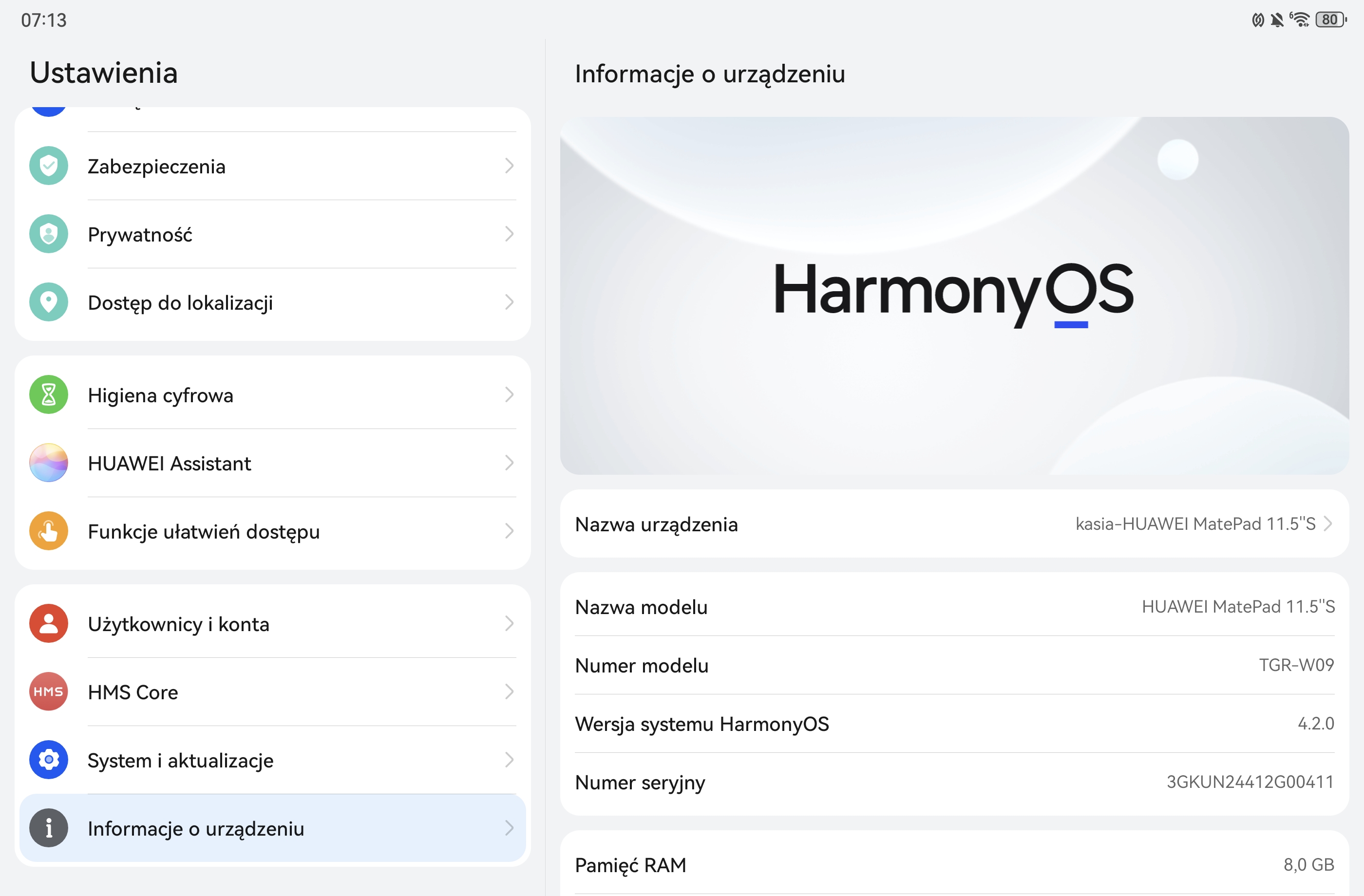Tap the HMS Core icon
Screen dimensions: 1364x896
click(x=49, y=691)
